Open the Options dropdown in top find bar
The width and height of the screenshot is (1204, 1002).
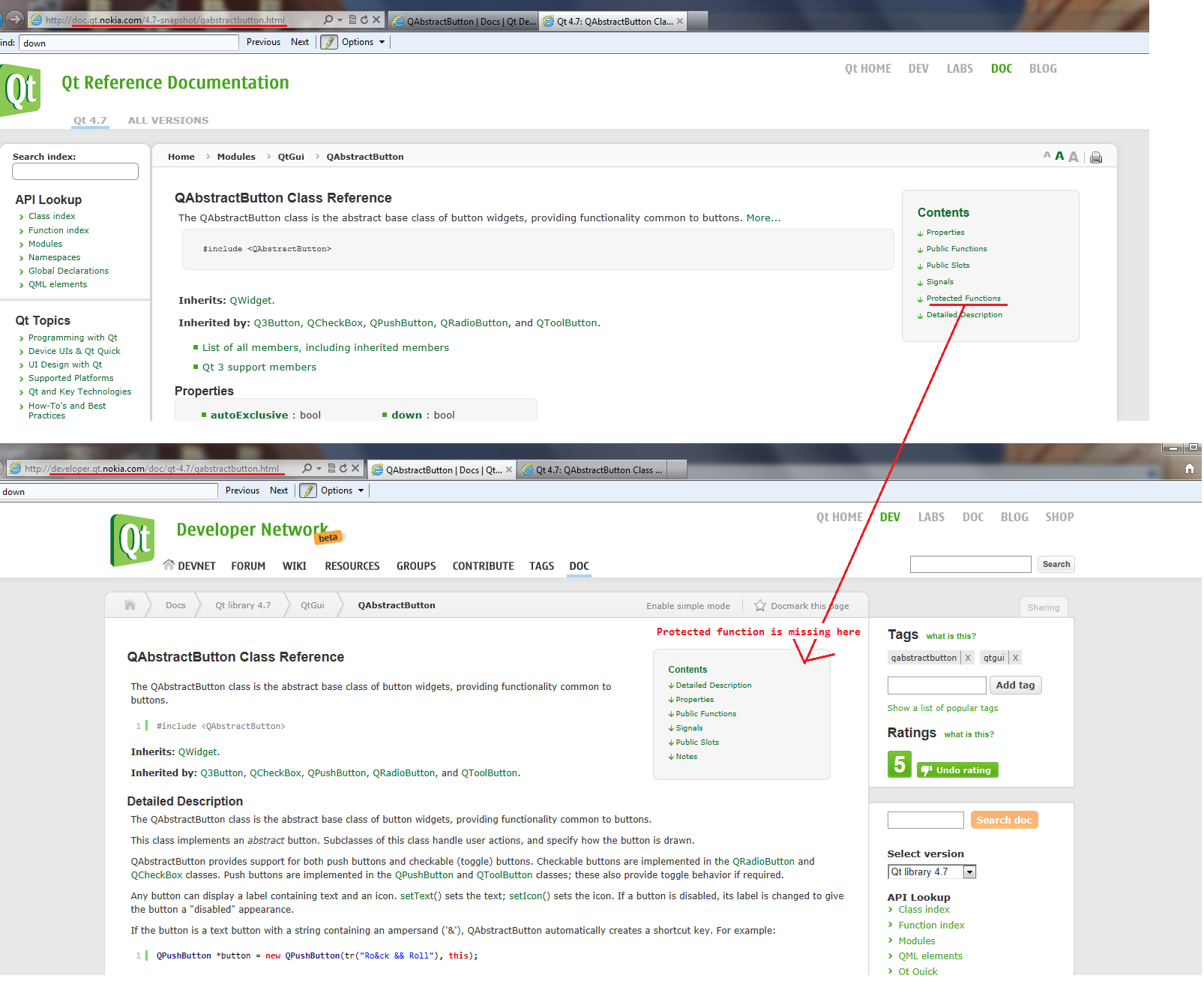coord(363,42)
